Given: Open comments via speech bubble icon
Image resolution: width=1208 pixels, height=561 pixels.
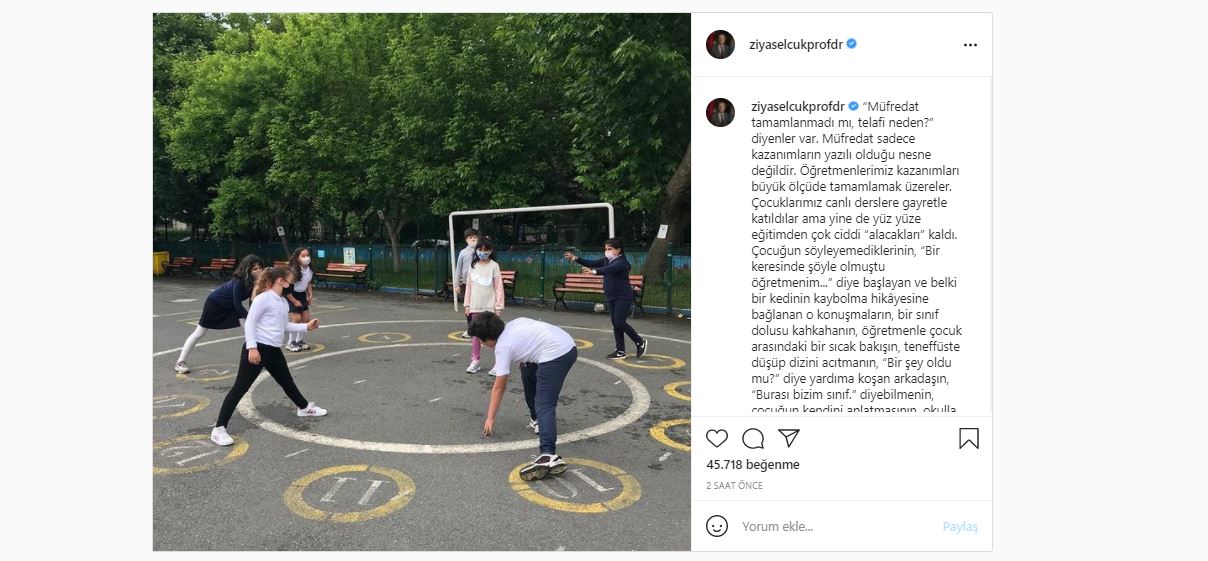Looking at the screenshot, I should pos(753,438).
